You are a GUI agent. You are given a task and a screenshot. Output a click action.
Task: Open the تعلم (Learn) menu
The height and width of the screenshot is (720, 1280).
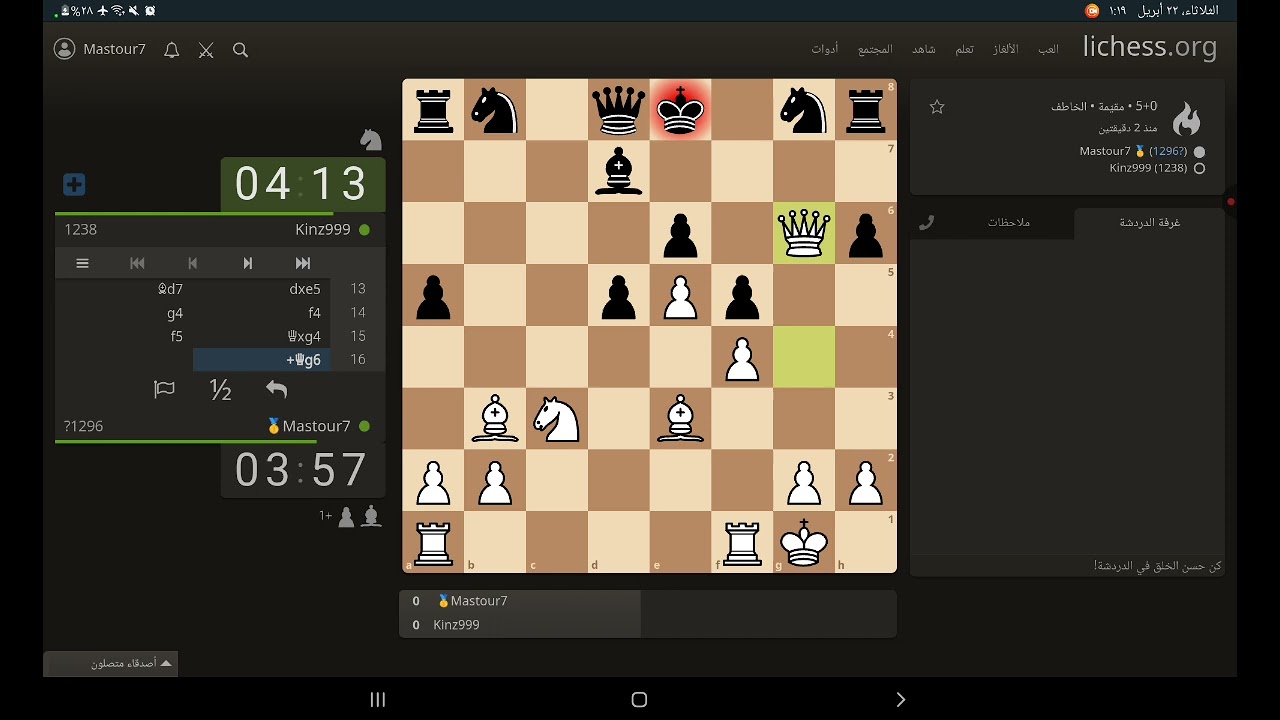click(x=964, y=49)
